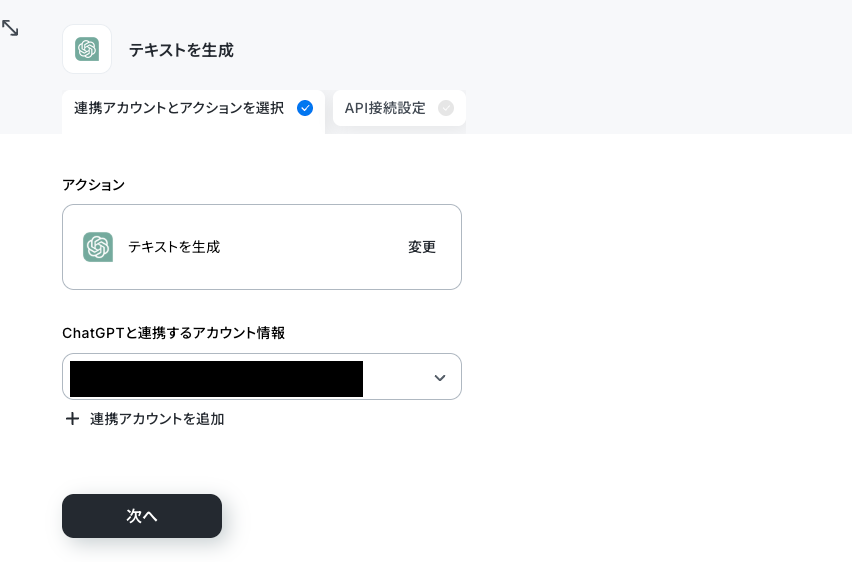Click the gray checkmark on API接続設定 tab
852x562 pixels.
(x=446, y=108)
